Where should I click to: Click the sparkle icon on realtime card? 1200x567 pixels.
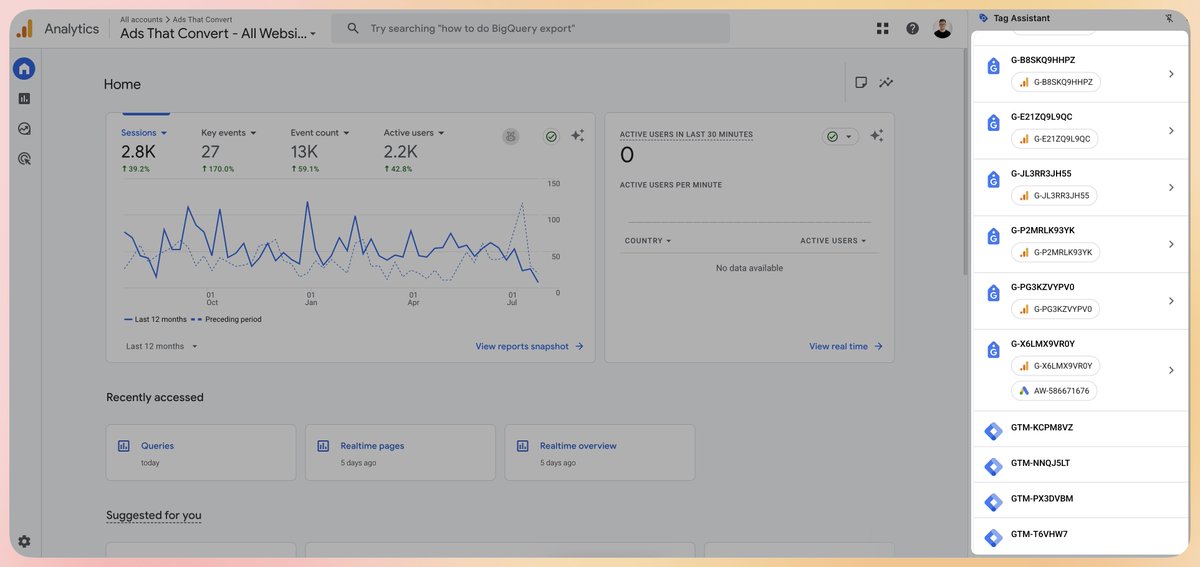click(876, 136)
